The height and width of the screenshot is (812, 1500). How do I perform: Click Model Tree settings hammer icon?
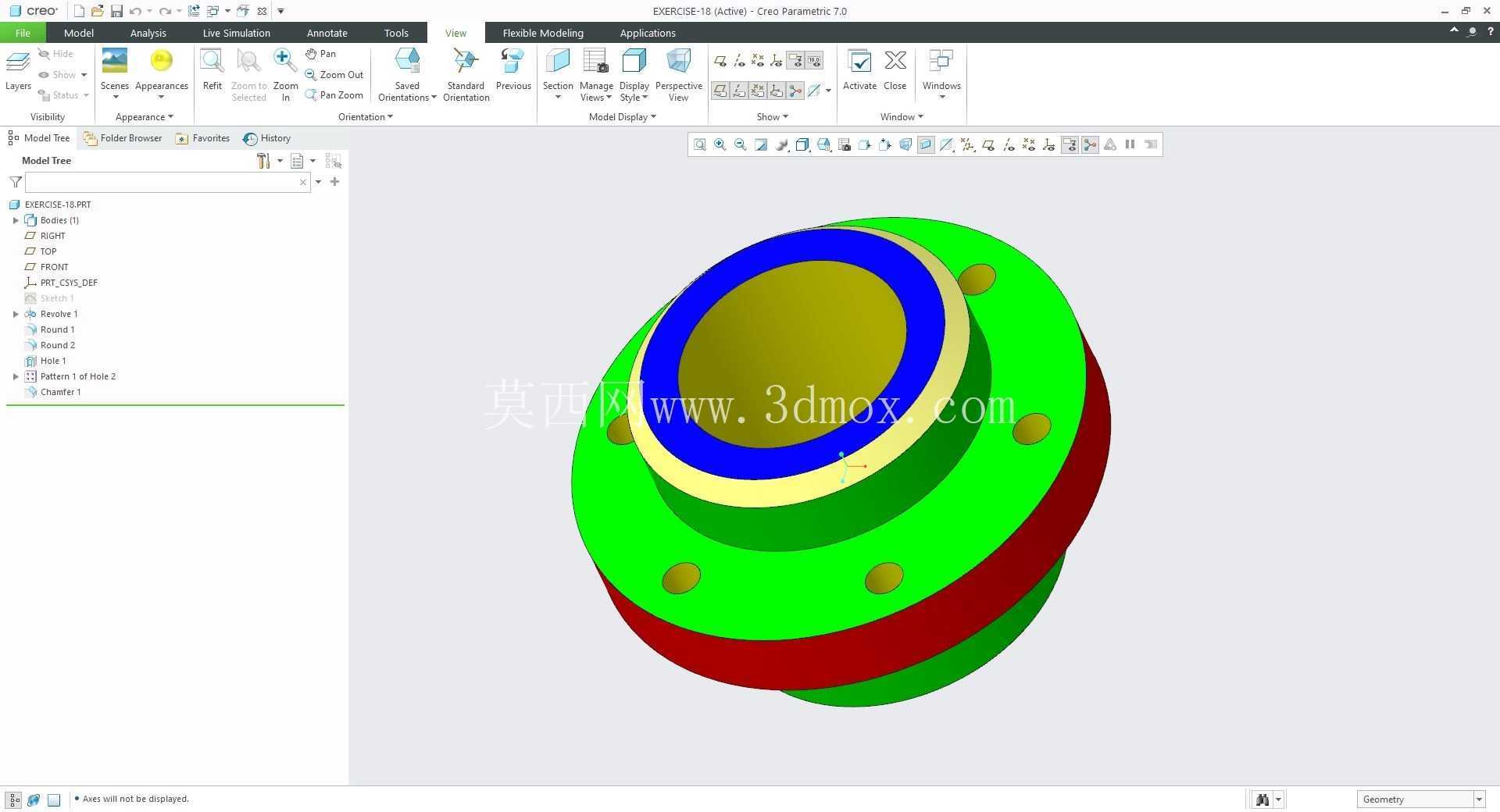click(x=263, y=161)
